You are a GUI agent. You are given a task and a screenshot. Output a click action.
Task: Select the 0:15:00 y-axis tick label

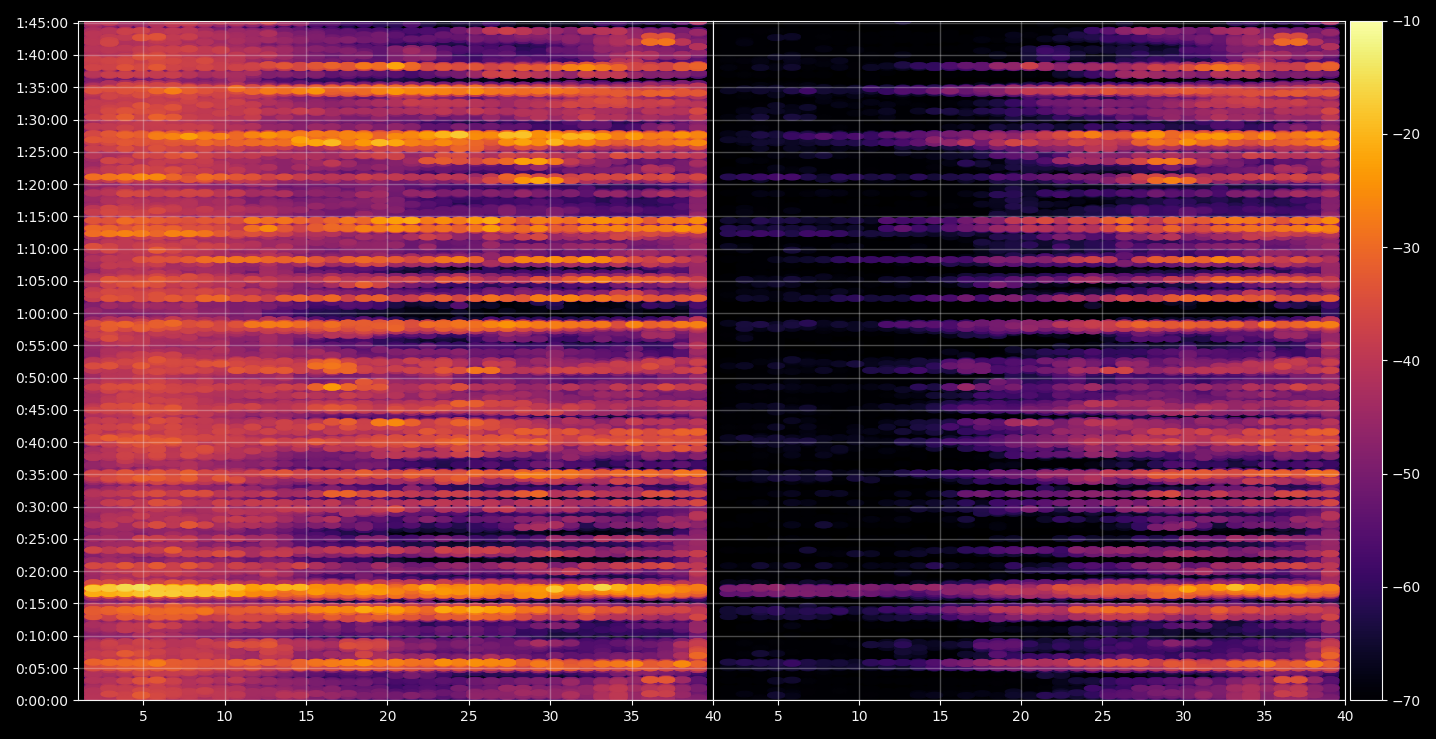(x=42, y=604)
